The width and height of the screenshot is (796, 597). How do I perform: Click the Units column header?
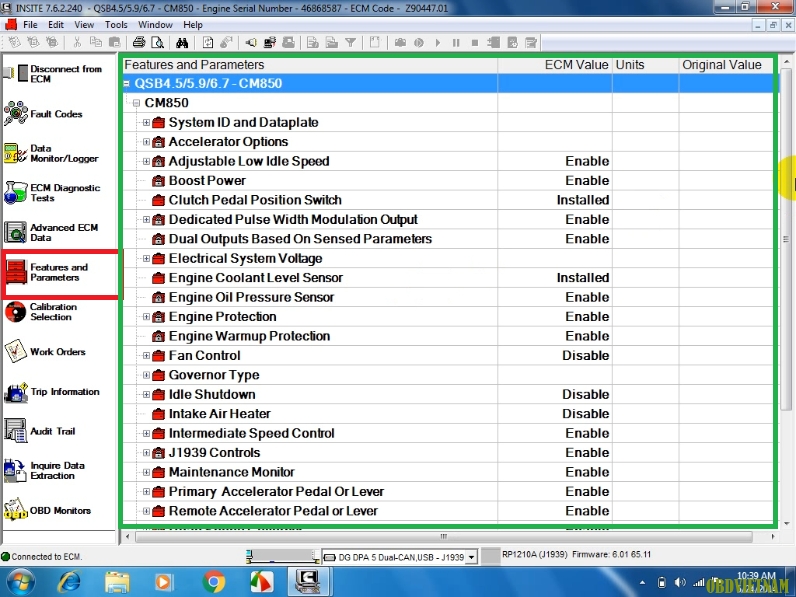pos(645,64)
